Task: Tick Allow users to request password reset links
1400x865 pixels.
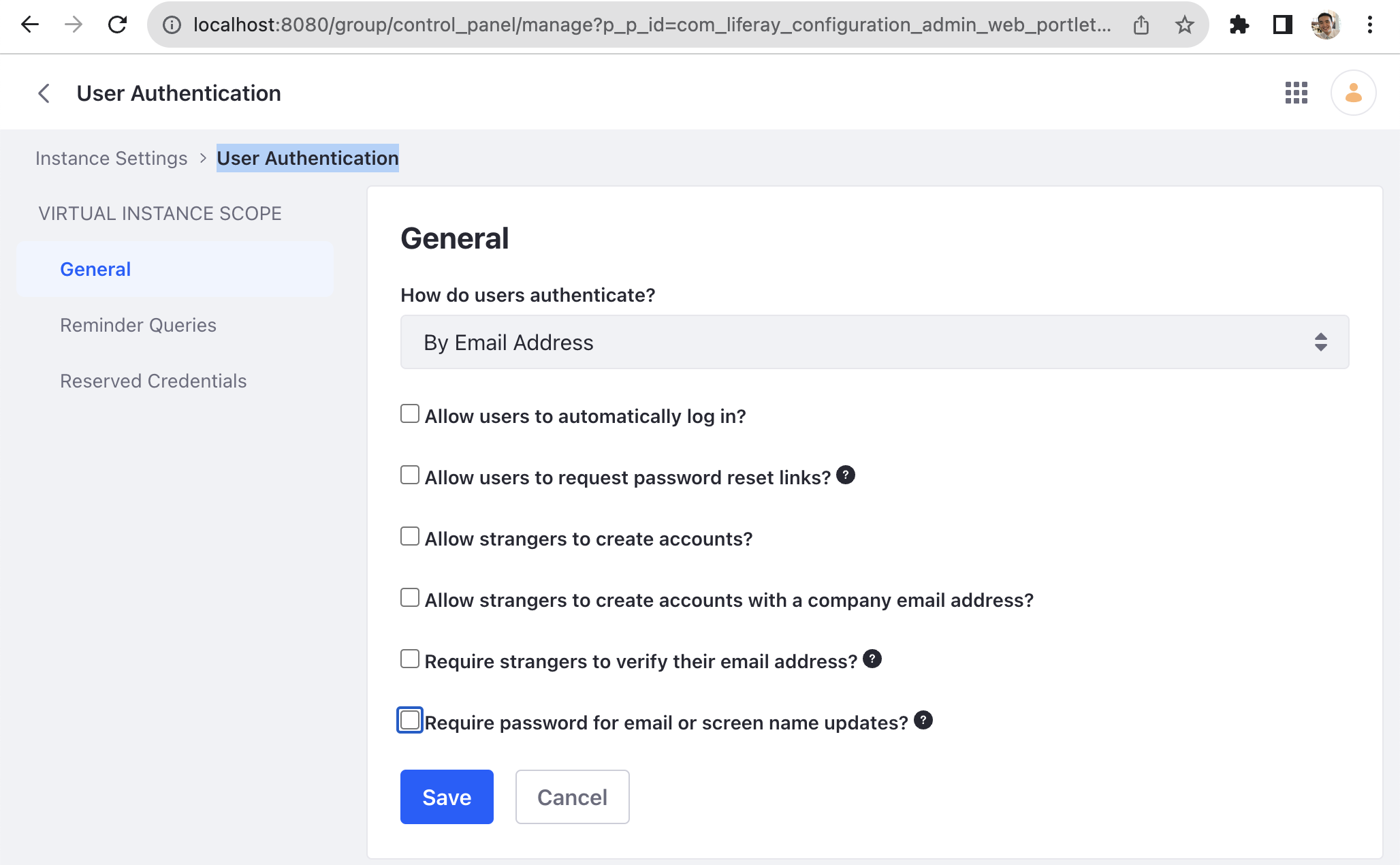Action: pos(410,475)
